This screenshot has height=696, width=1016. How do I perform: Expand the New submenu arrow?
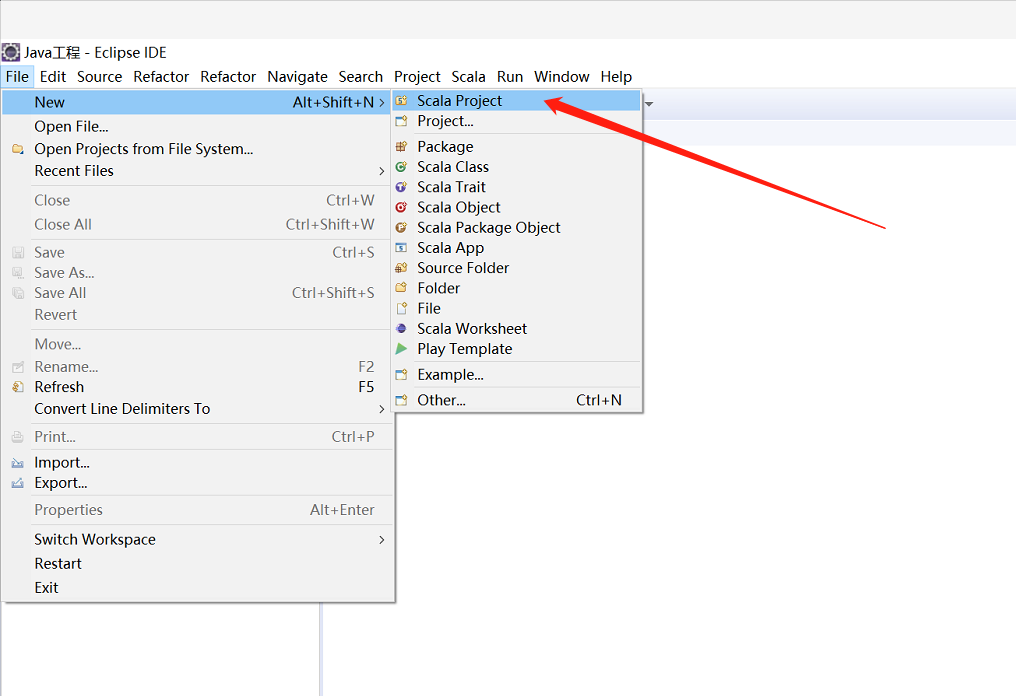coord(382,102)
